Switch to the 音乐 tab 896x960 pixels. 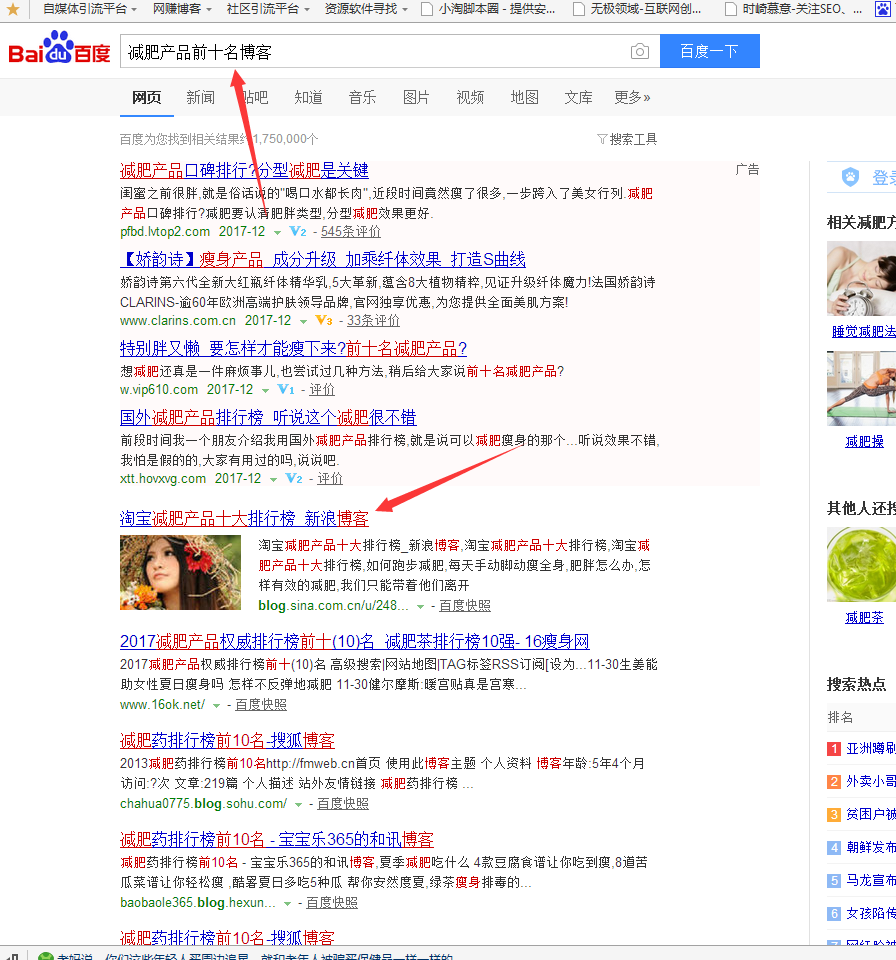click(x=362, y=97)
